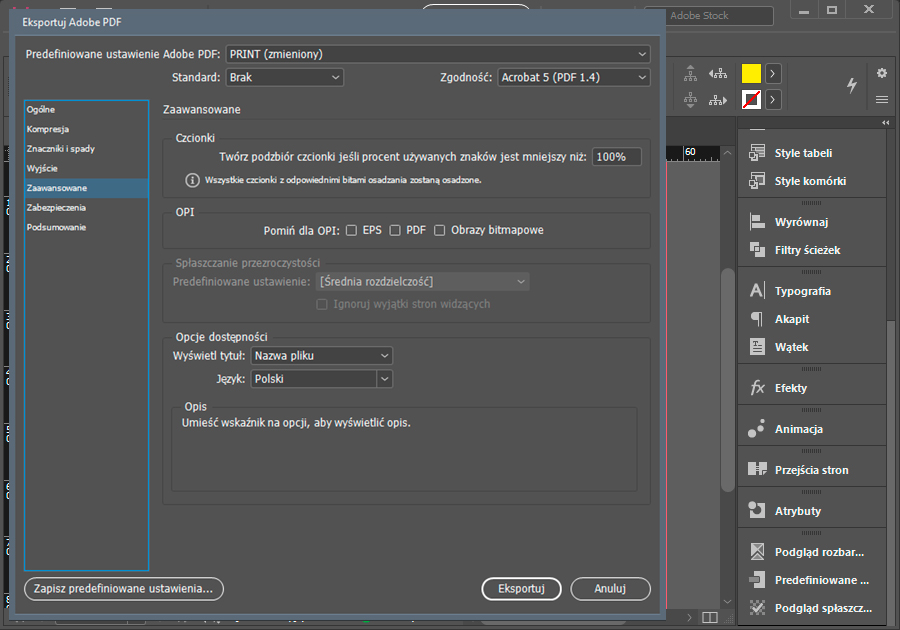This screenshot has height=630, width=900.
Task: Open the Standard dropdown set to Brak
Action: [x=285, y=77]
